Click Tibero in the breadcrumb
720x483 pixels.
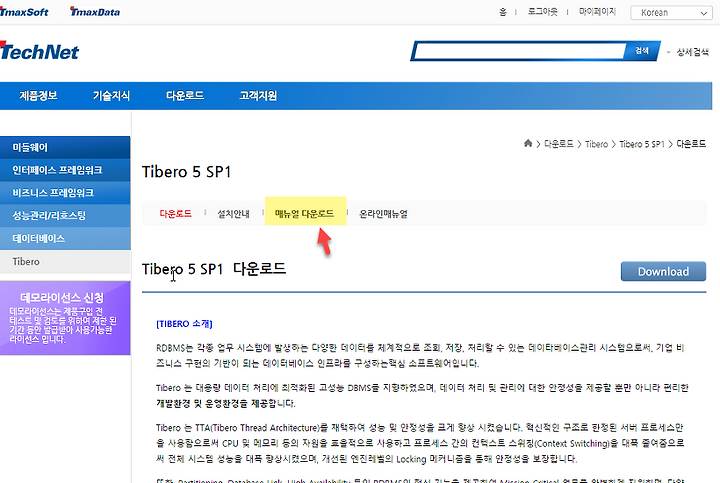tap(596, 144)
